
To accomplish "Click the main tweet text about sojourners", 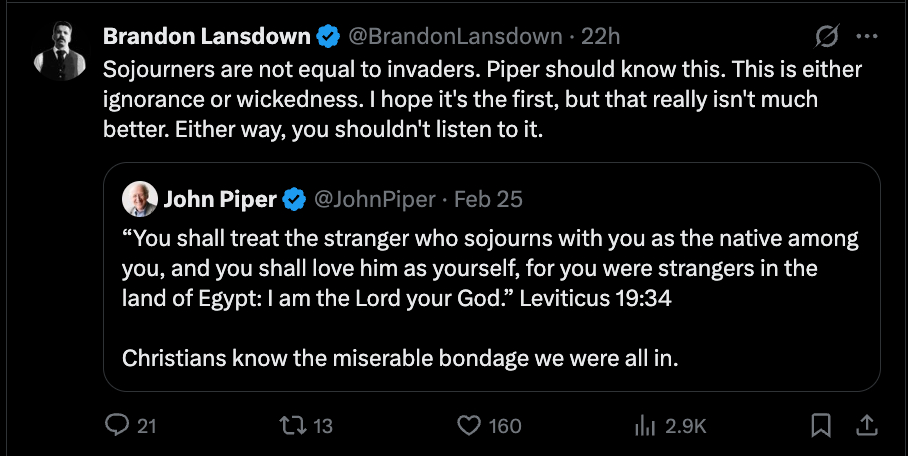I will pos(480,102).
